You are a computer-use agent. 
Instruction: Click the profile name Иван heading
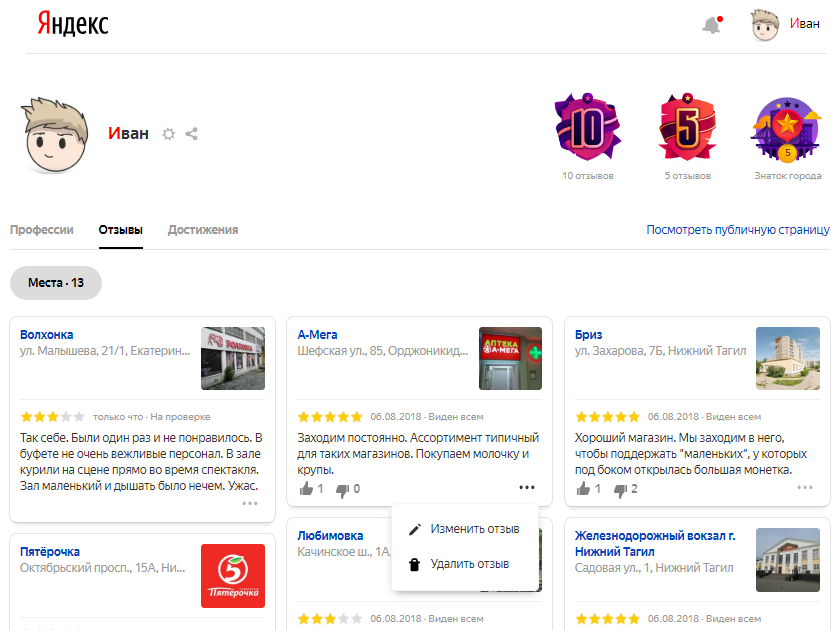129,133
